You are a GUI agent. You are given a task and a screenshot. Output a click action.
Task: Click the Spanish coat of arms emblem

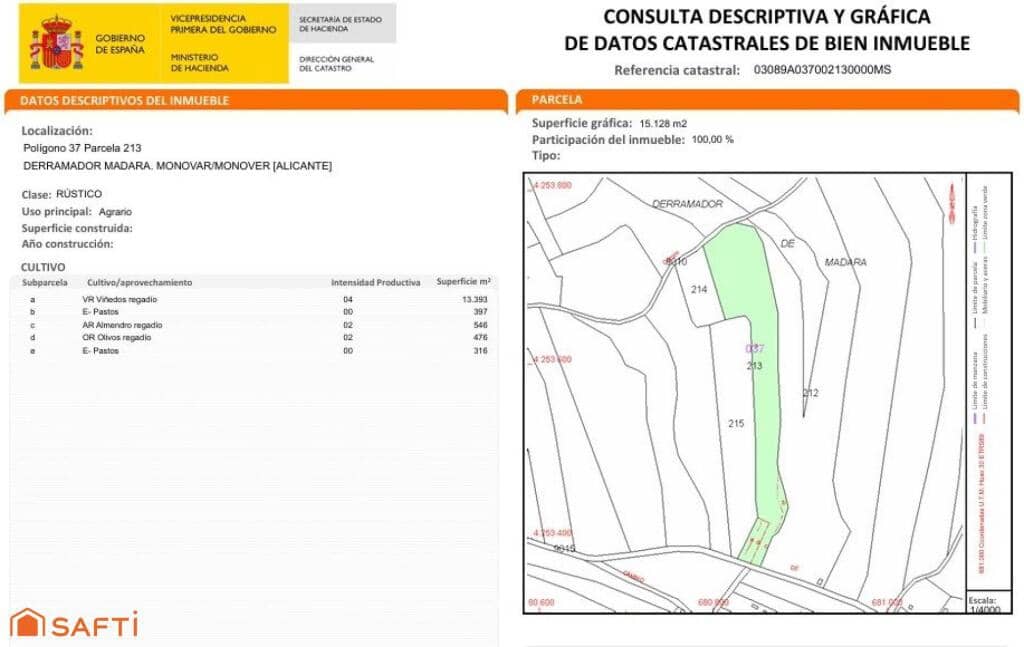point(58,40)
